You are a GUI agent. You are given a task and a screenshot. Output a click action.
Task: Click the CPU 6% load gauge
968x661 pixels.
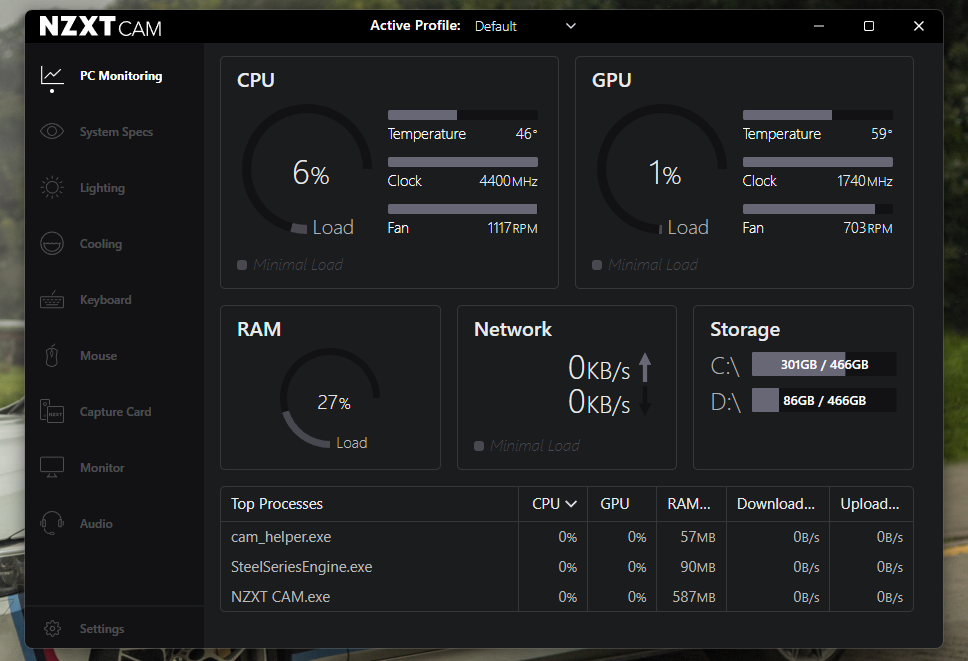307,169
